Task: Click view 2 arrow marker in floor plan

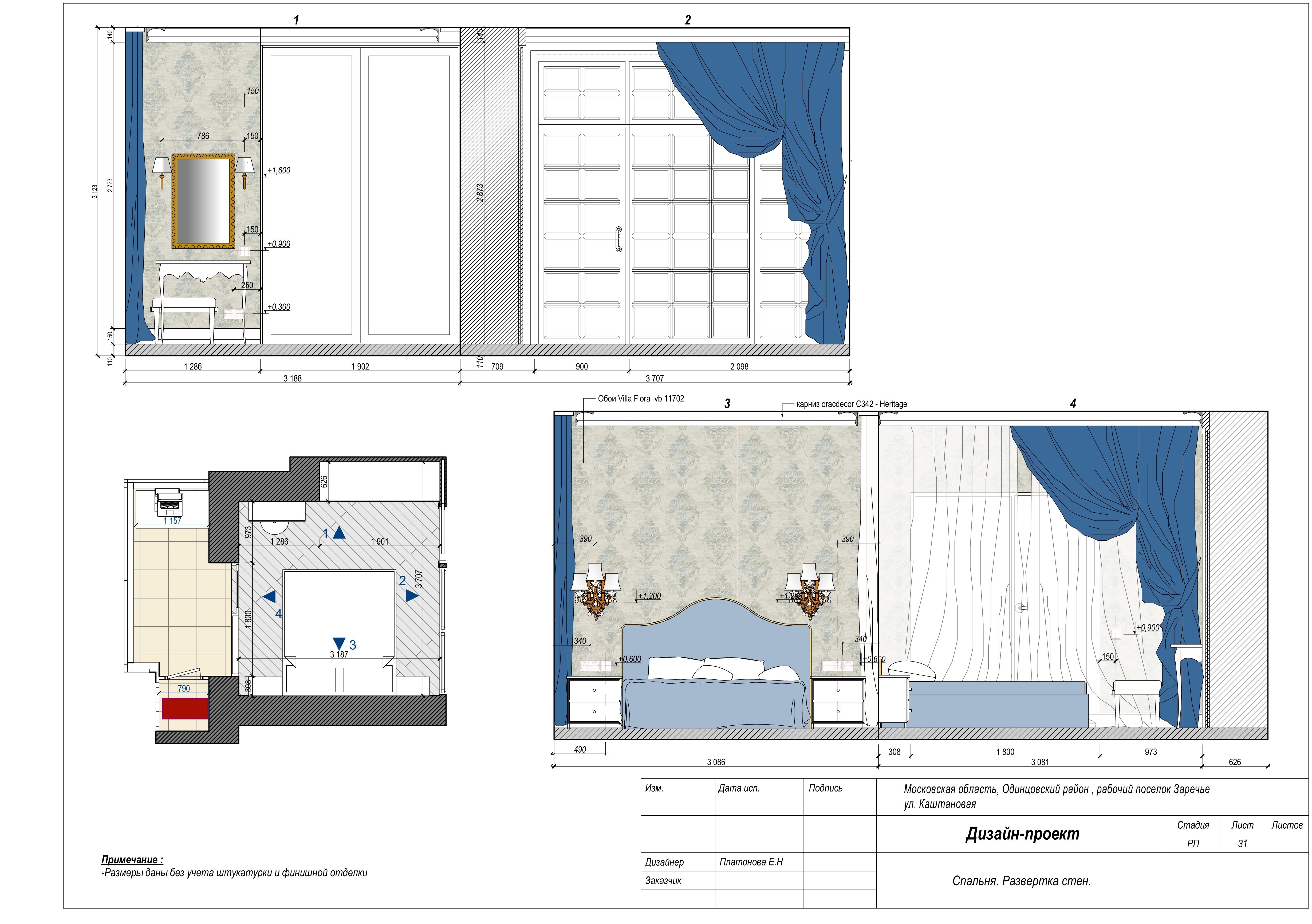Action: [411, 595]
